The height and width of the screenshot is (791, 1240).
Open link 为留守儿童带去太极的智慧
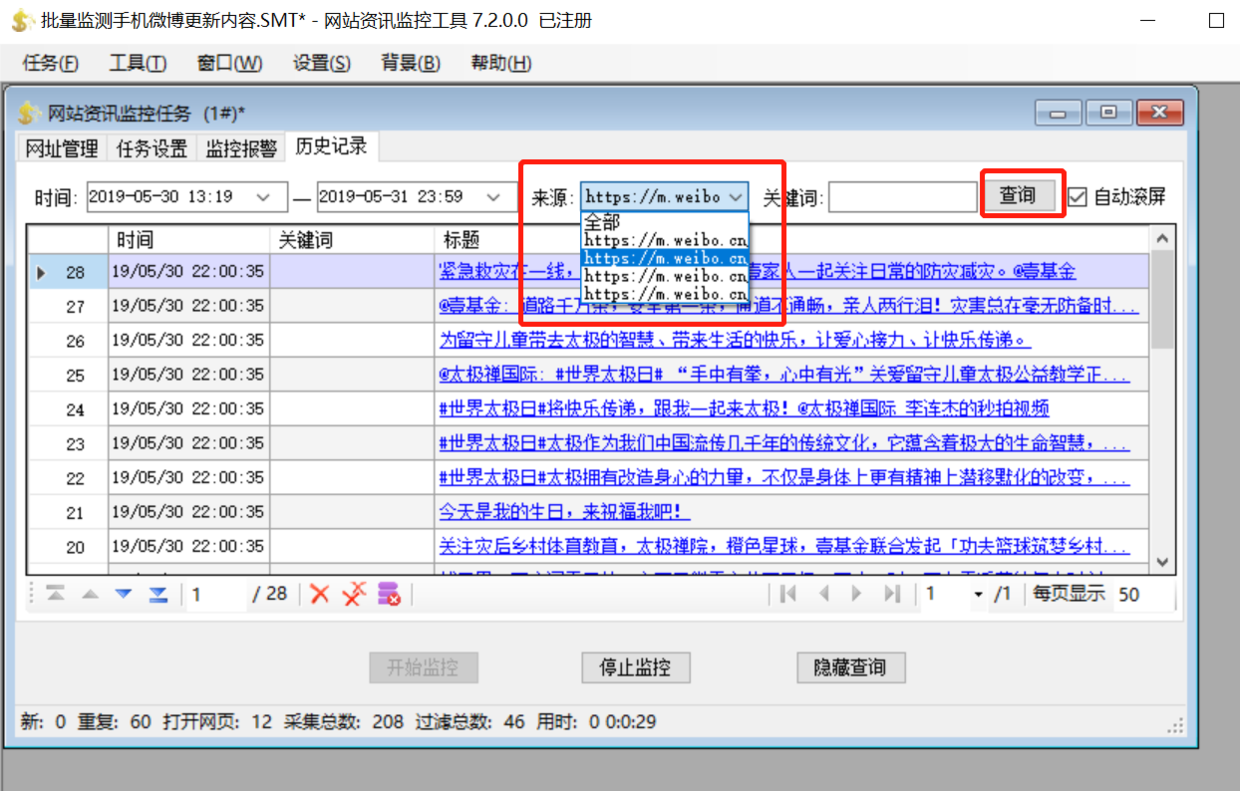tap(736, 340)
